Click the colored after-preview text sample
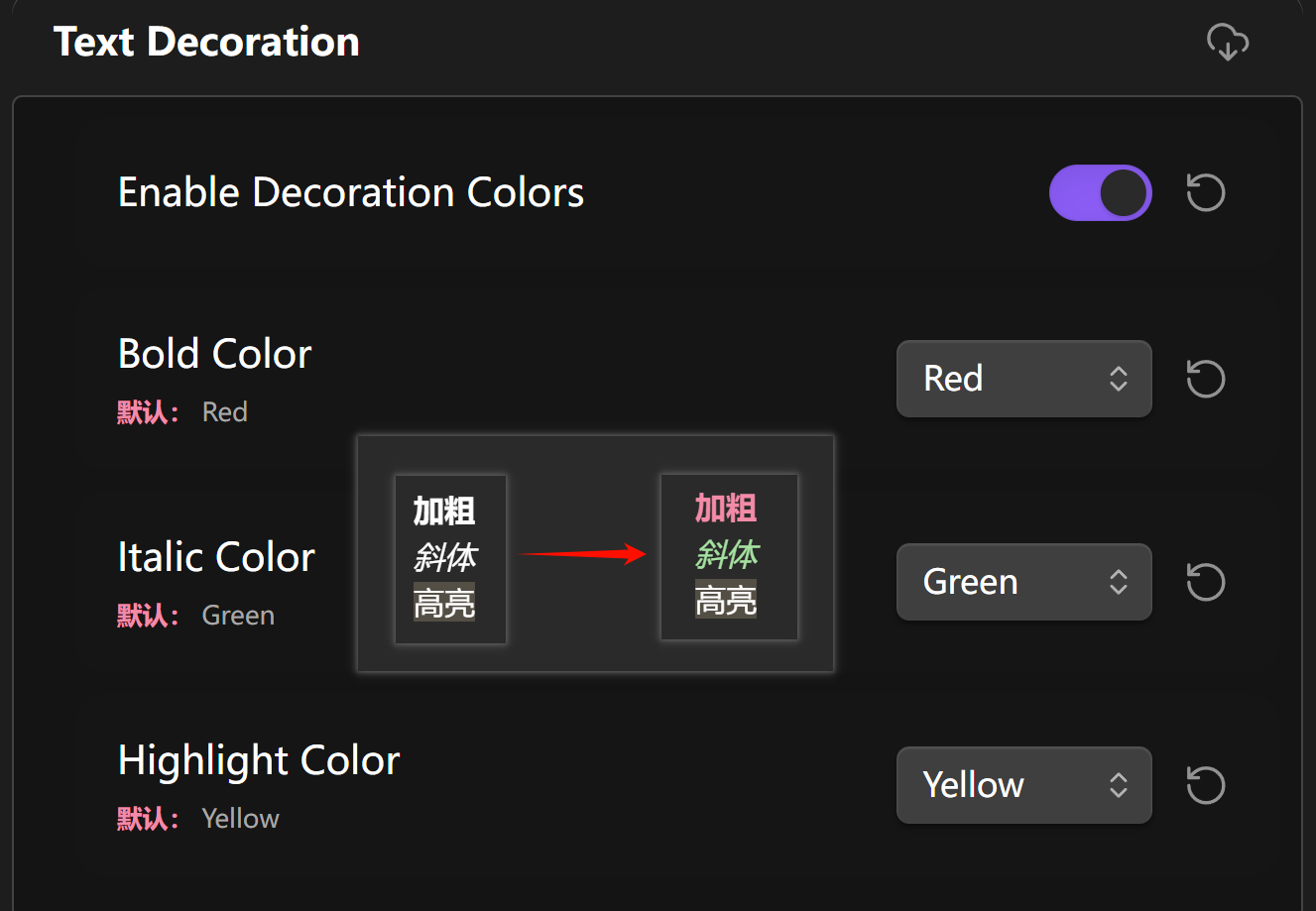The height and width of the screenshot is (911, 1316). coord(729,555)
